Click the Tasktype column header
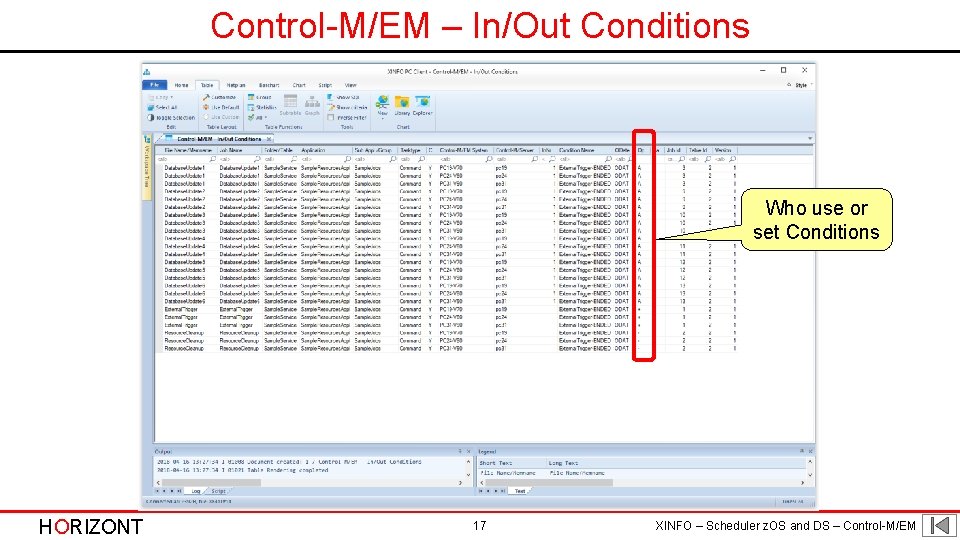 click(413, 150)
